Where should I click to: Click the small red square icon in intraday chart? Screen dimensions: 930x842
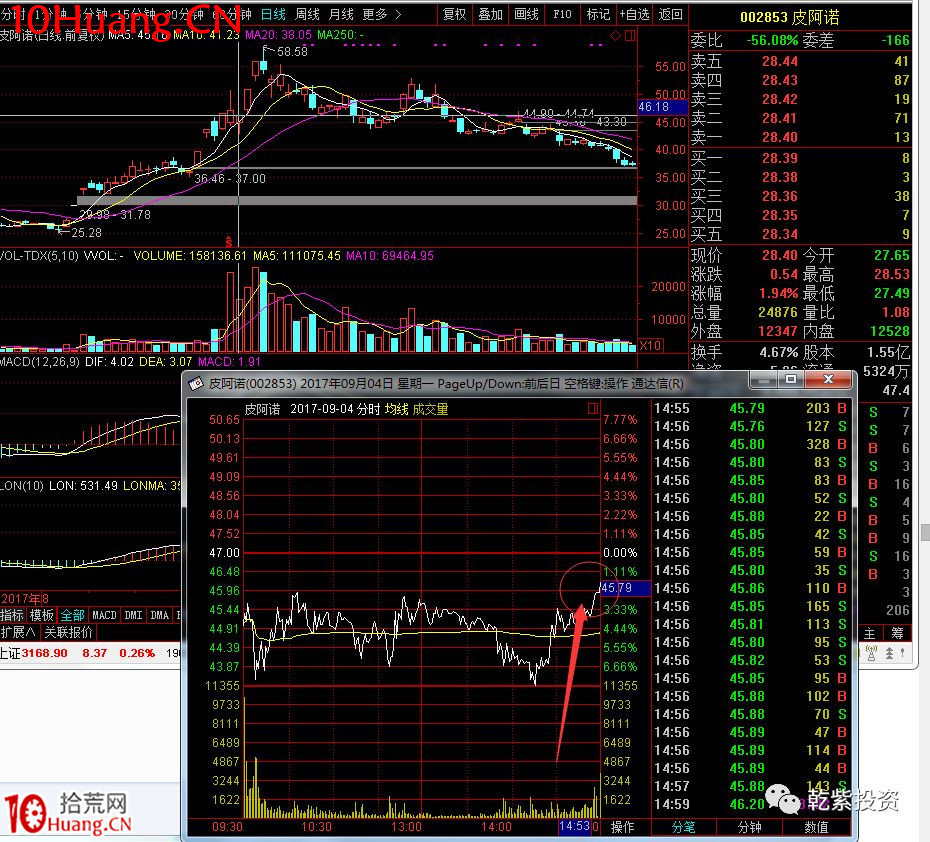click(x=593, y=409)
